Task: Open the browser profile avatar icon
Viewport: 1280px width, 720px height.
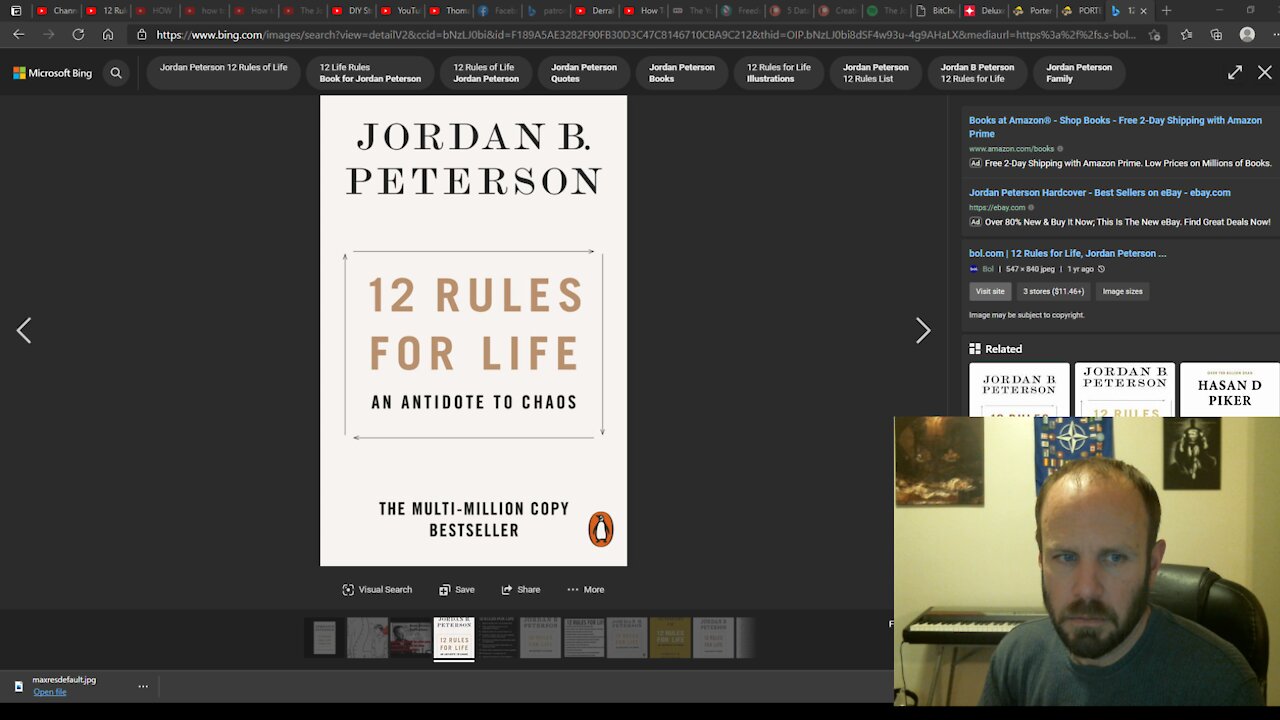Action: click(x=1247, y=34)
